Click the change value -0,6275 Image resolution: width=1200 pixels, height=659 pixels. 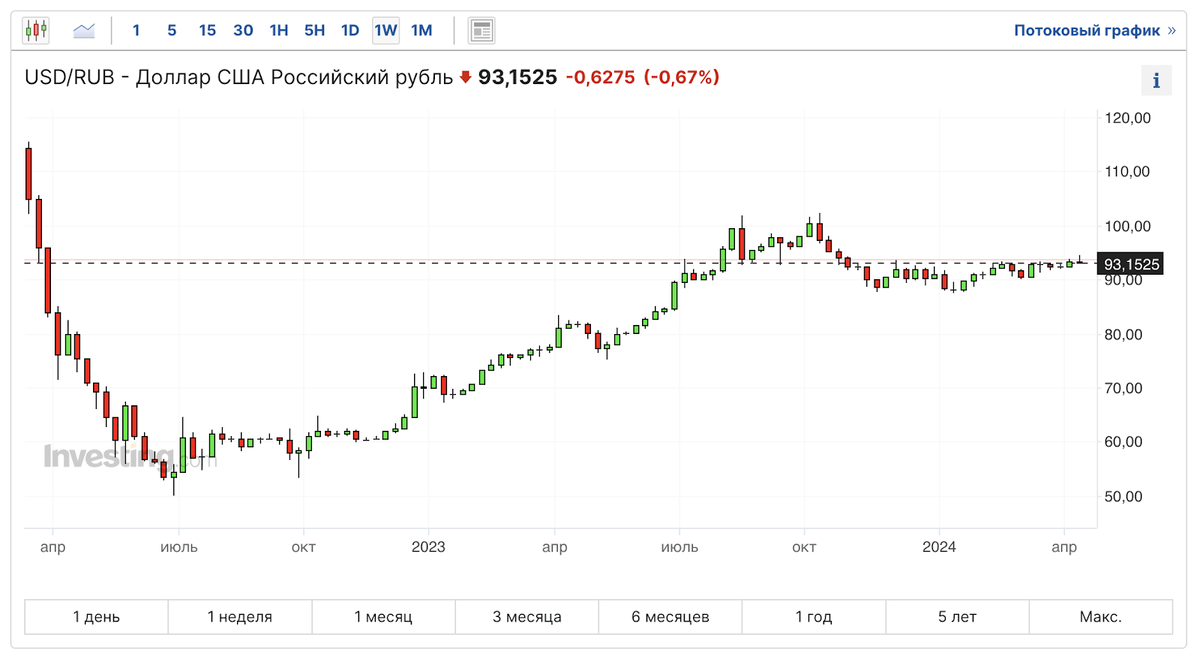click(600, 77)
